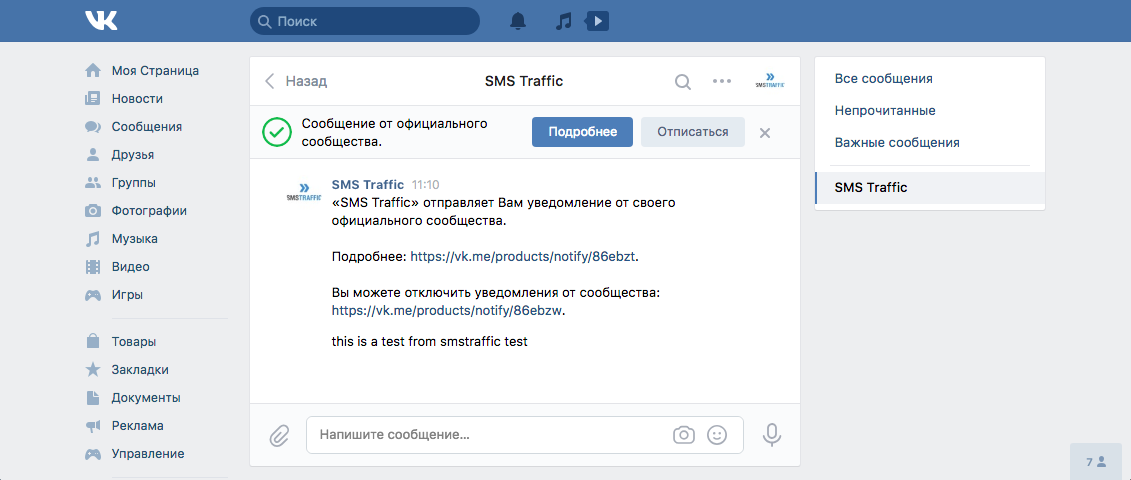Screen dimensions: 1131x480
Task: Click the home icon beside Моя Страница
Action: [x=93, y=71]
